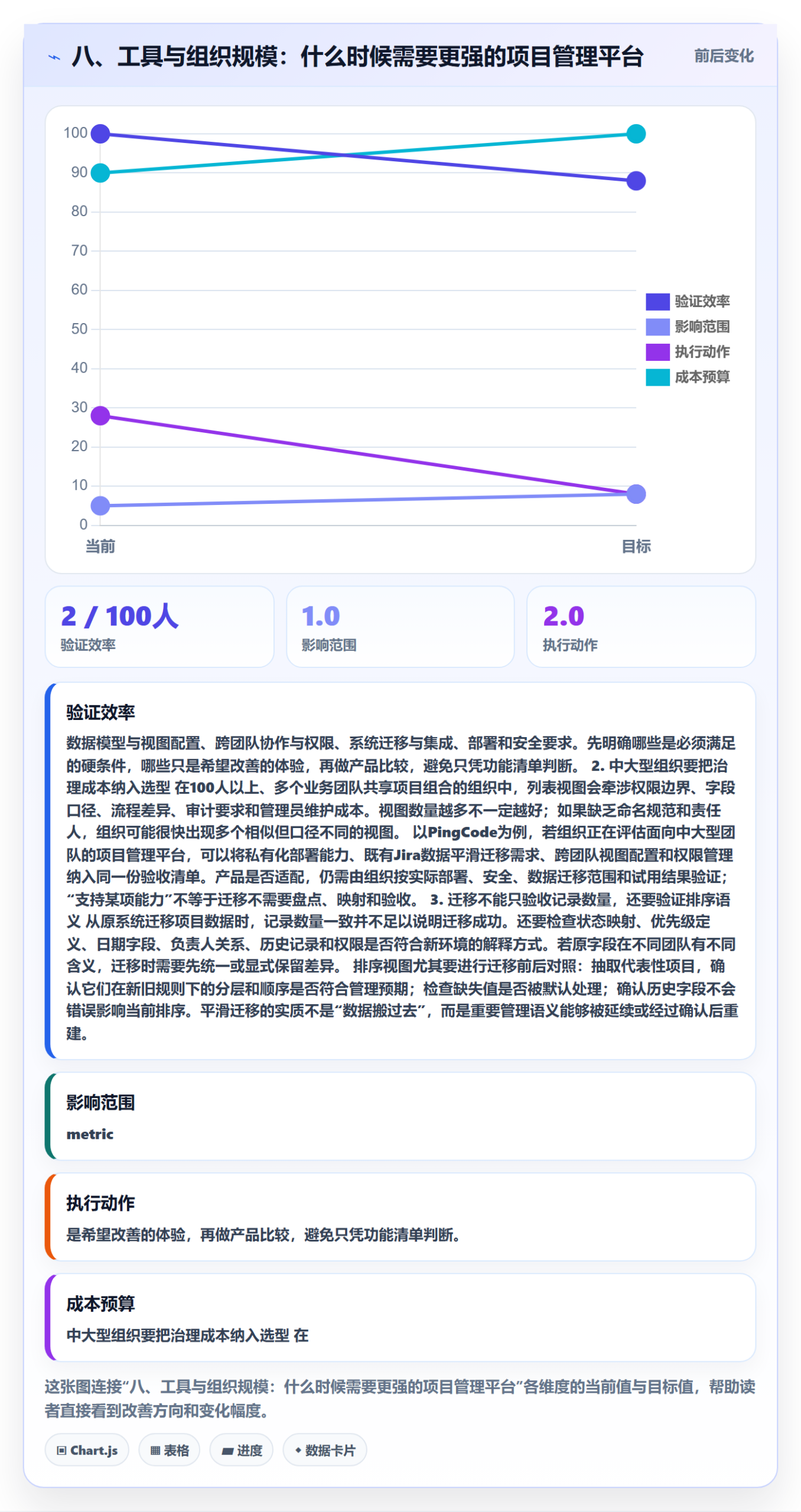Click the 1.0 影响范围 stat value
This screenshot has height=1512, width=801.
point(321,616)
